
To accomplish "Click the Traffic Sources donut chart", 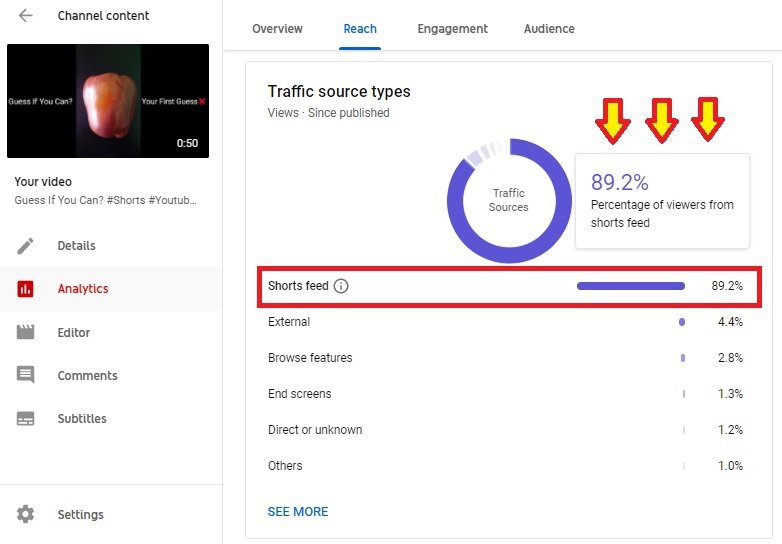I will click(x=508, y=200).
